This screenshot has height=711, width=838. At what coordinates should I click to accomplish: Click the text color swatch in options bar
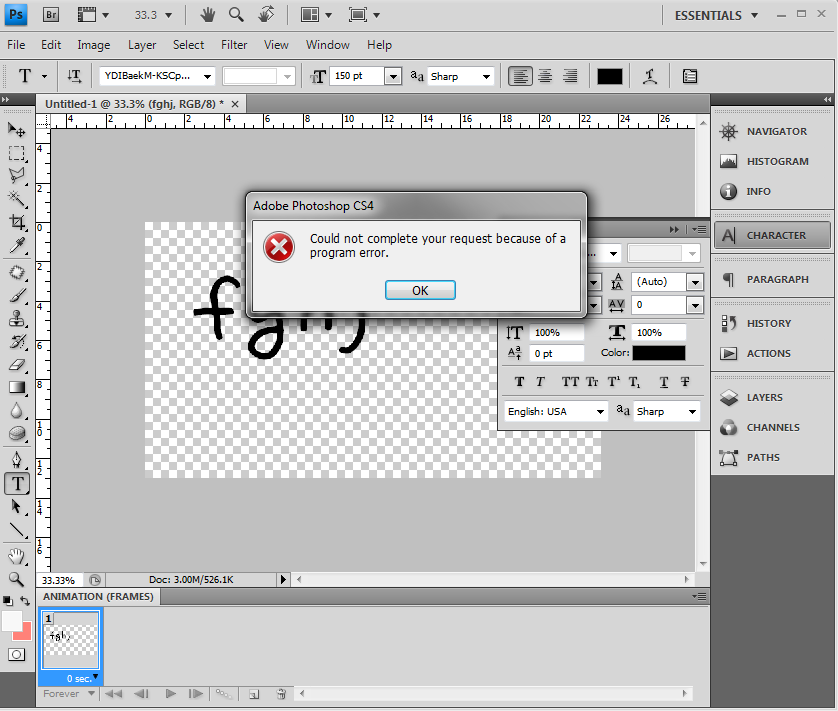610,76
